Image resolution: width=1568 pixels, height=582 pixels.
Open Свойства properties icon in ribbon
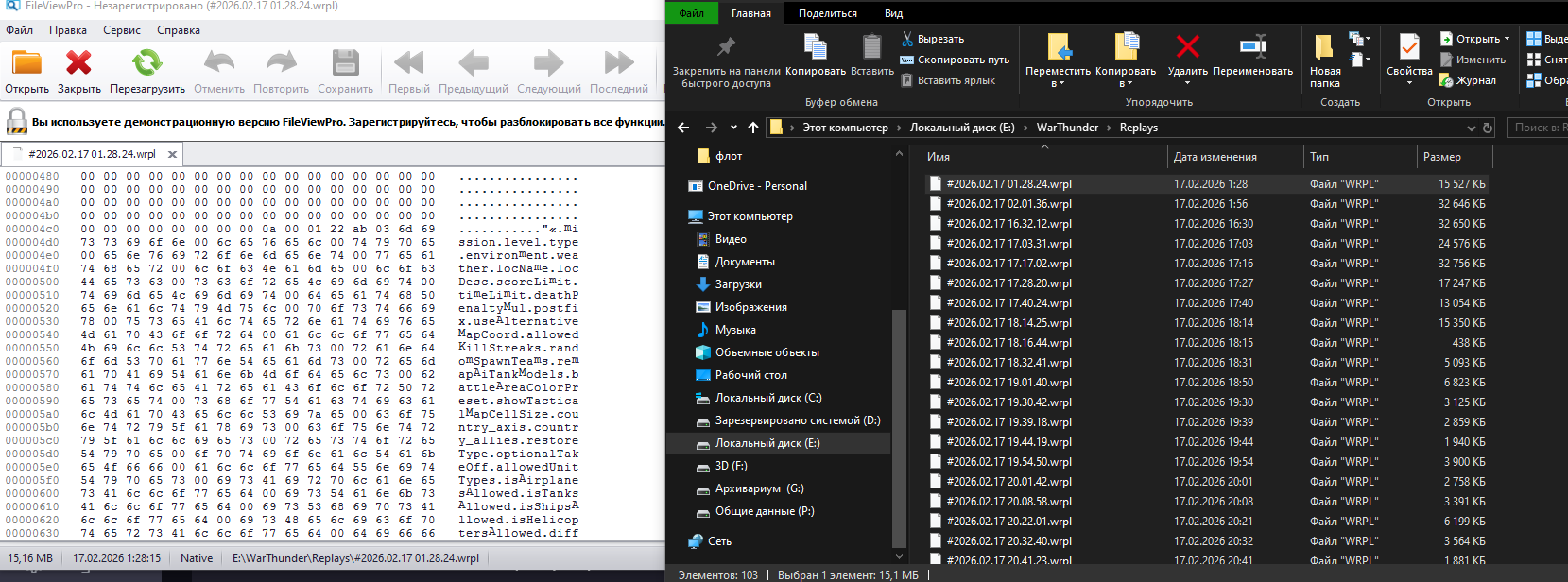coord(1408,47)
